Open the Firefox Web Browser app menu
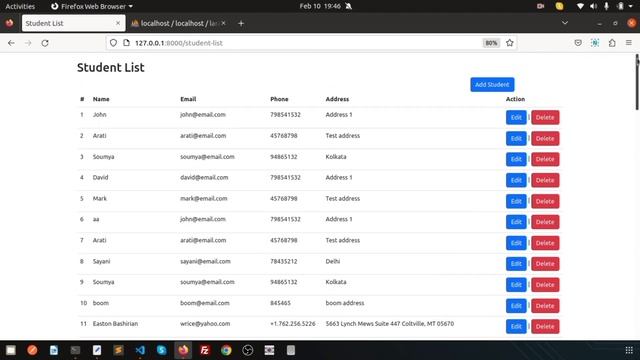 click(92, 6)
